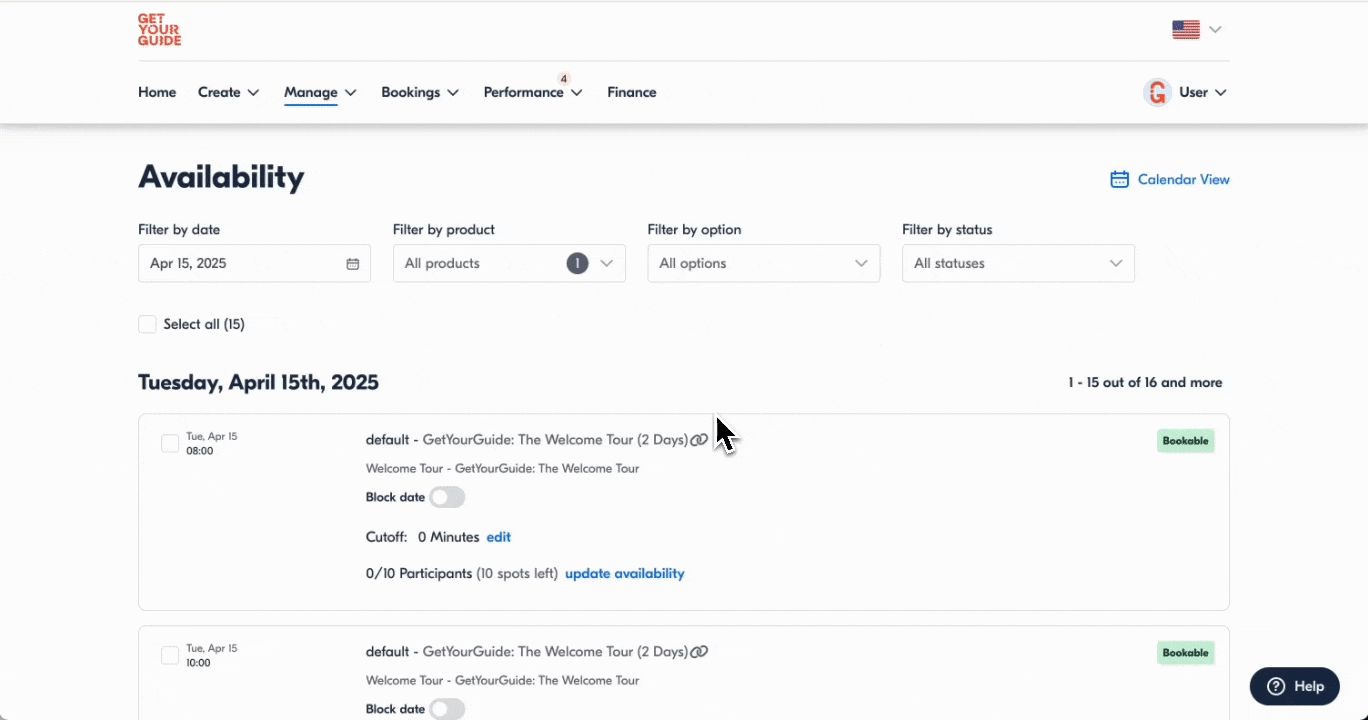This screenshot has height=720, width=1368.
Task: Open the Performance menu
Action: 533,92
